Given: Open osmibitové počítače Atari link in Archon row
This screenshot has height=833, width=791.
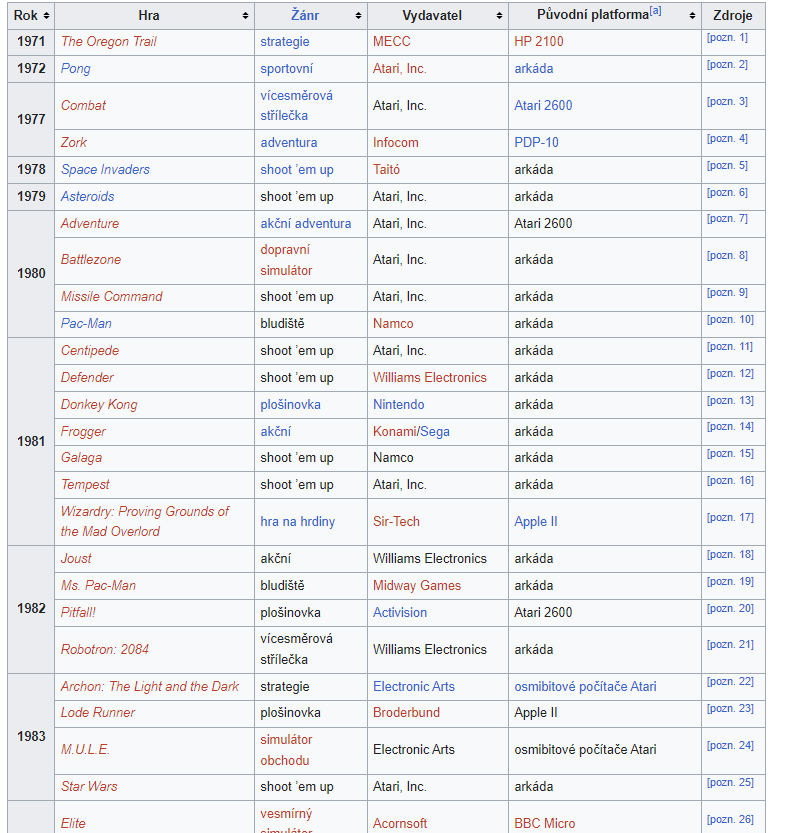Looking at the screenshot, I should [x=585, y=686].
